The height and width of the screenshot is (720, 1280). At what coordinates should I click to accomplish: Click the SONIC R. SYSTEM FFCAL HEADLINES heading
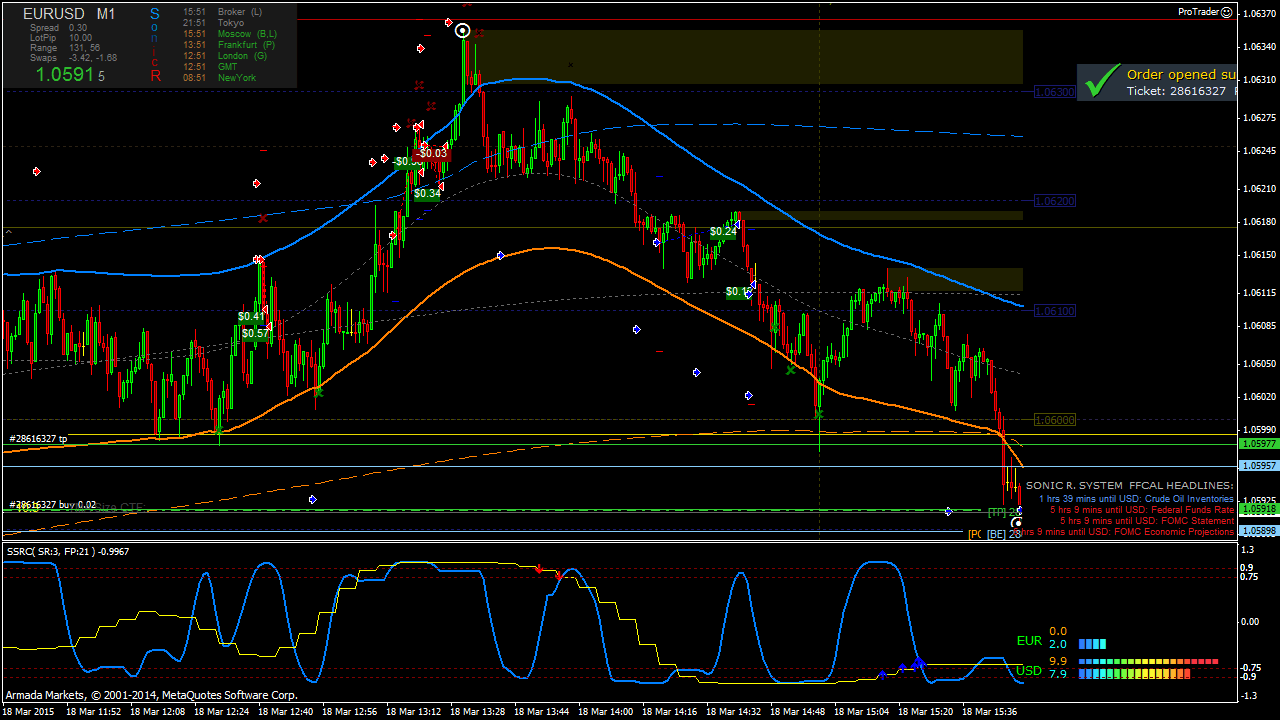coord(1130,485)
